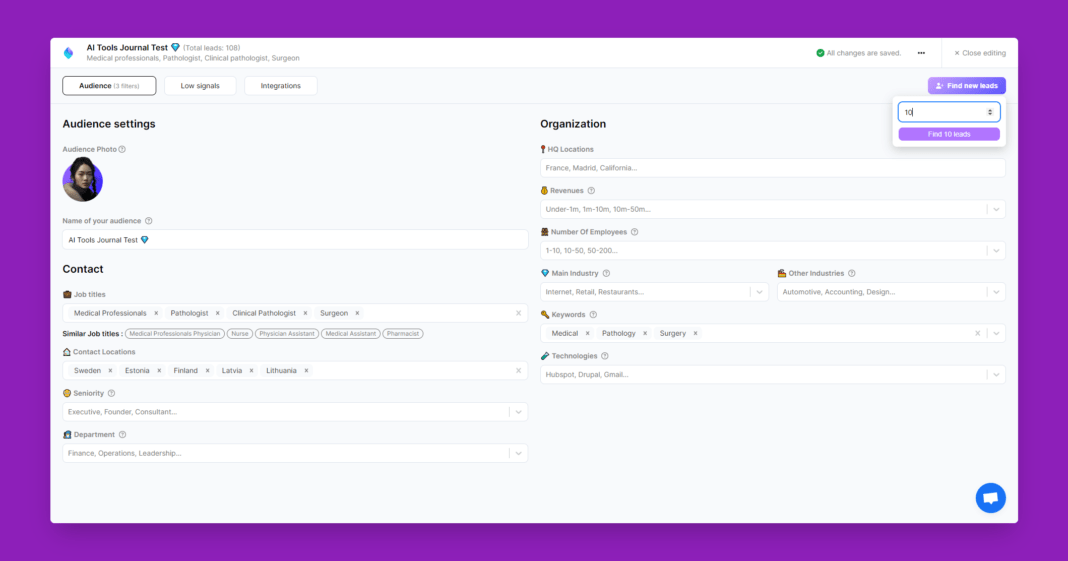The image size is (1068, 561).
Task: Open the chat support bubble
Action: pos(990,497)
